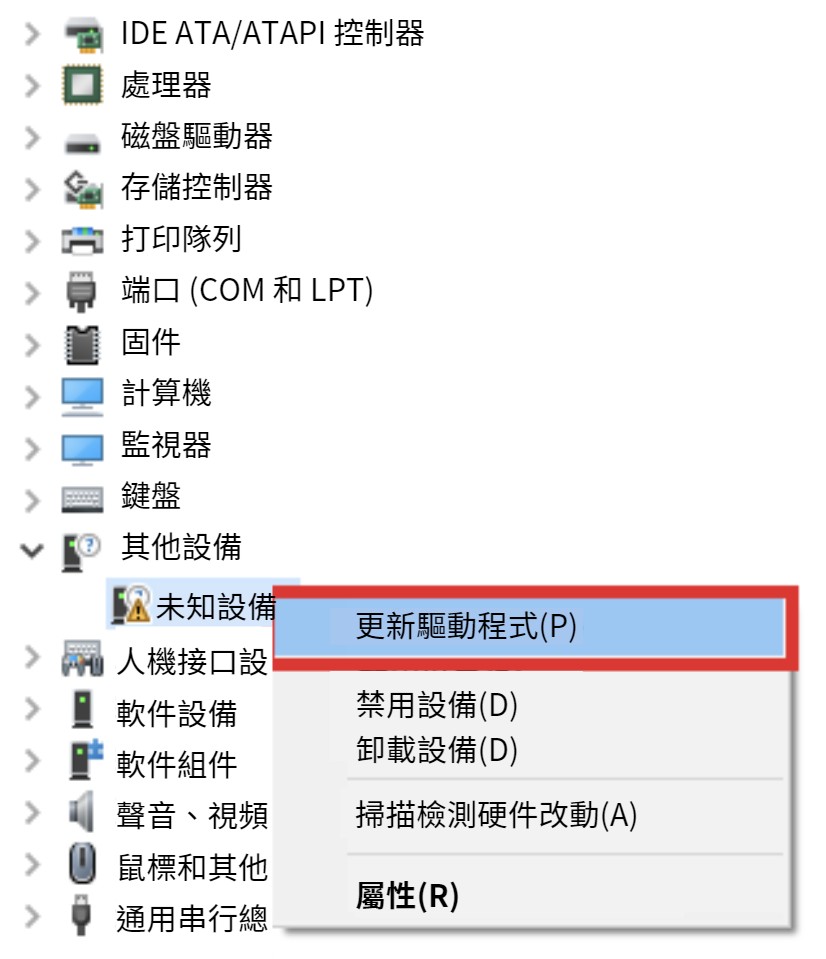Collapse the 其他設備 category

click(32, 550)
